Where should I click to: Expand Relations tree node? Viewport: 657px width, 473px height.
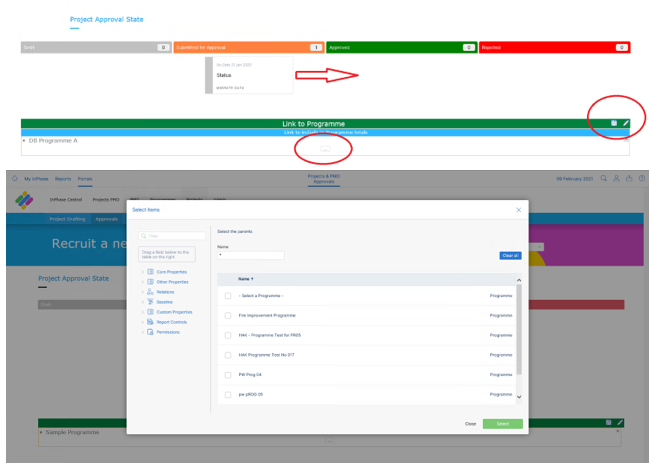[x=142, y=292]
